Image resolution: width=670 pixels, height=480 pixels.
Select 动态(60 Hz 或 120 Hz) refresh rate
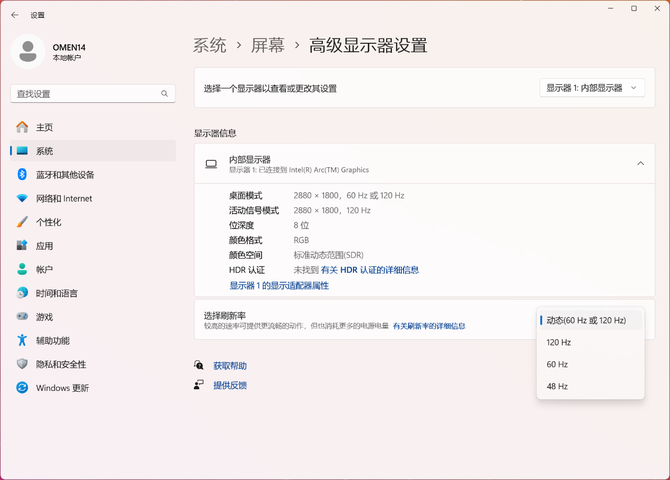pos(590,320)
